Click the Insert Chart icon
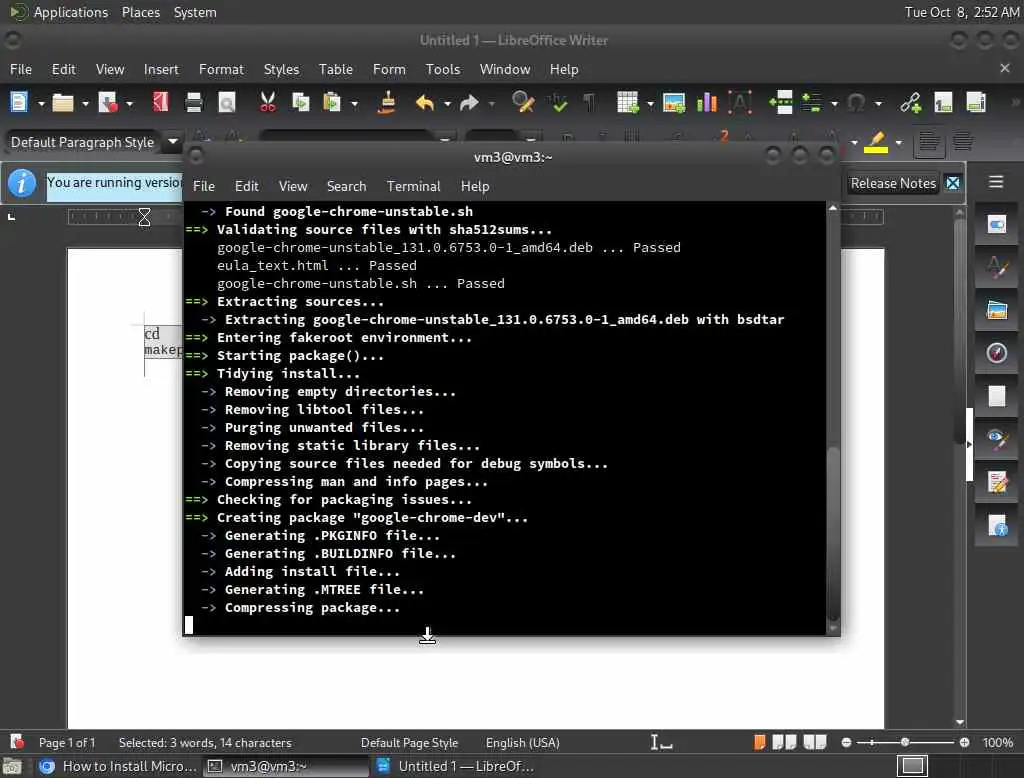The height and width of the screenshot is (778, 1024). click(x=707, y=103)
